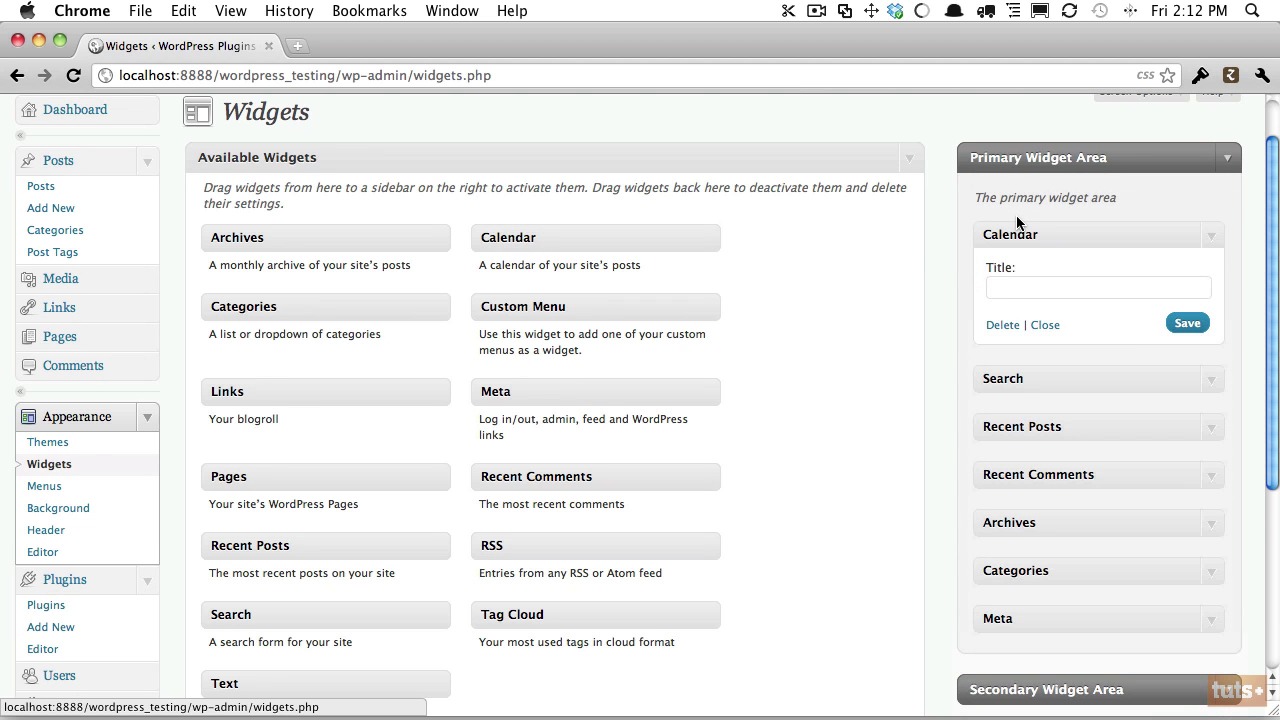Click the Posts pushpin icon
The height and width of the screenshot is (720, 1280).
28,160
